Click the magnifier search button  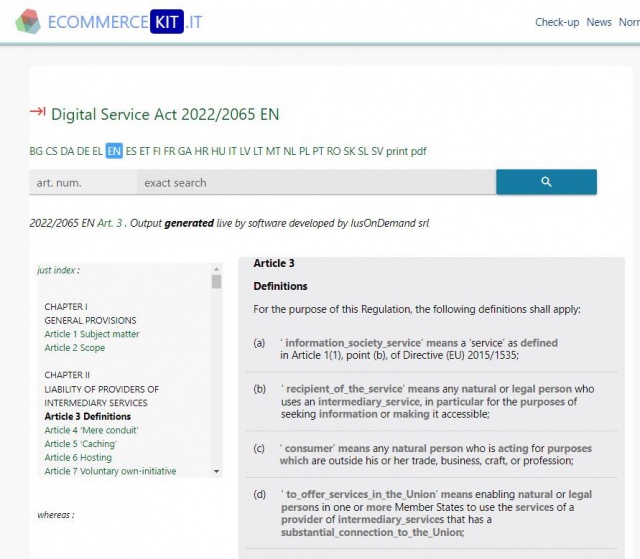546,182
